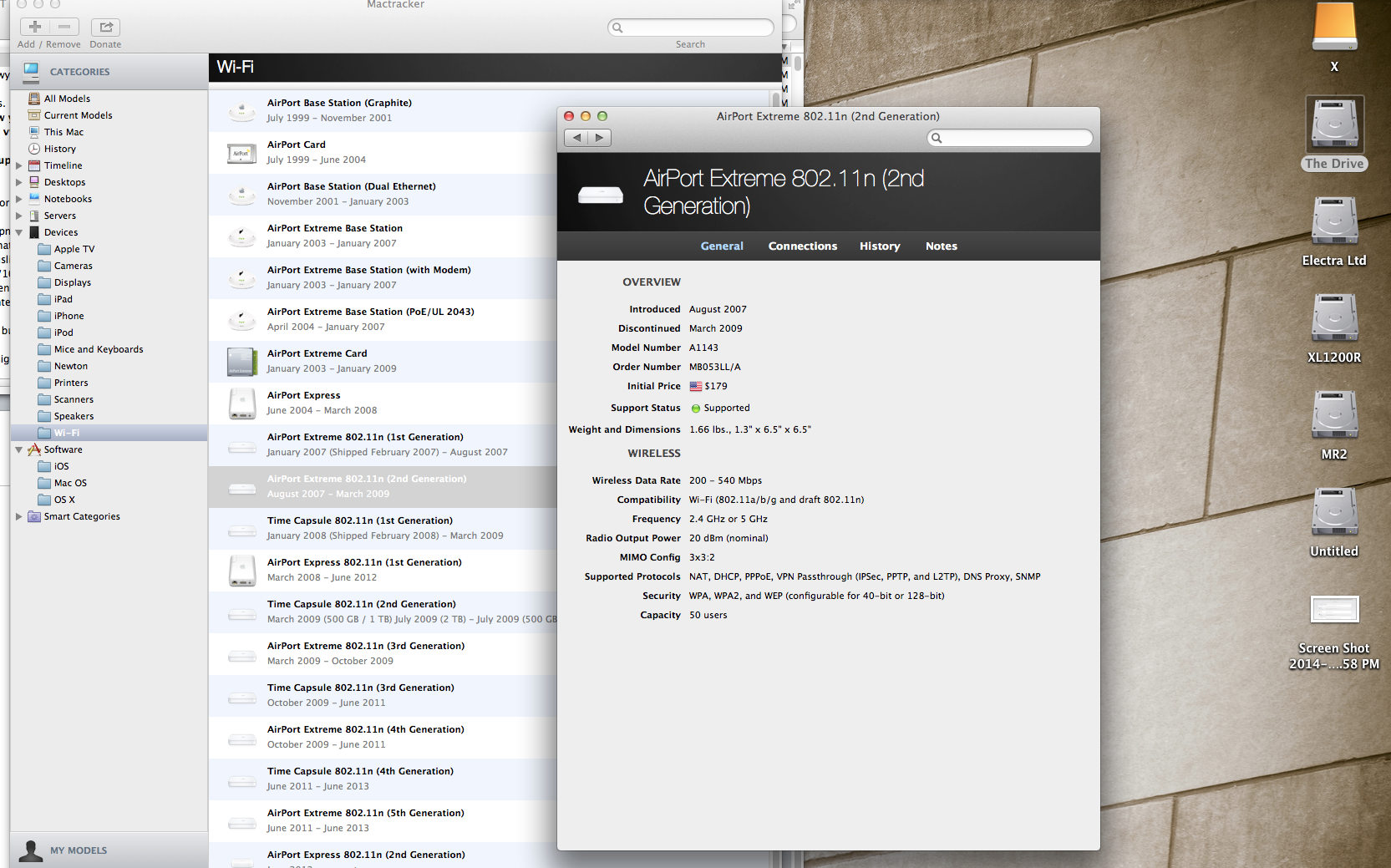Select Time Capsule 802.11n (4th Generation)
The width and height of the screenshot is (1391, 868).
click(x=383, y=779)
